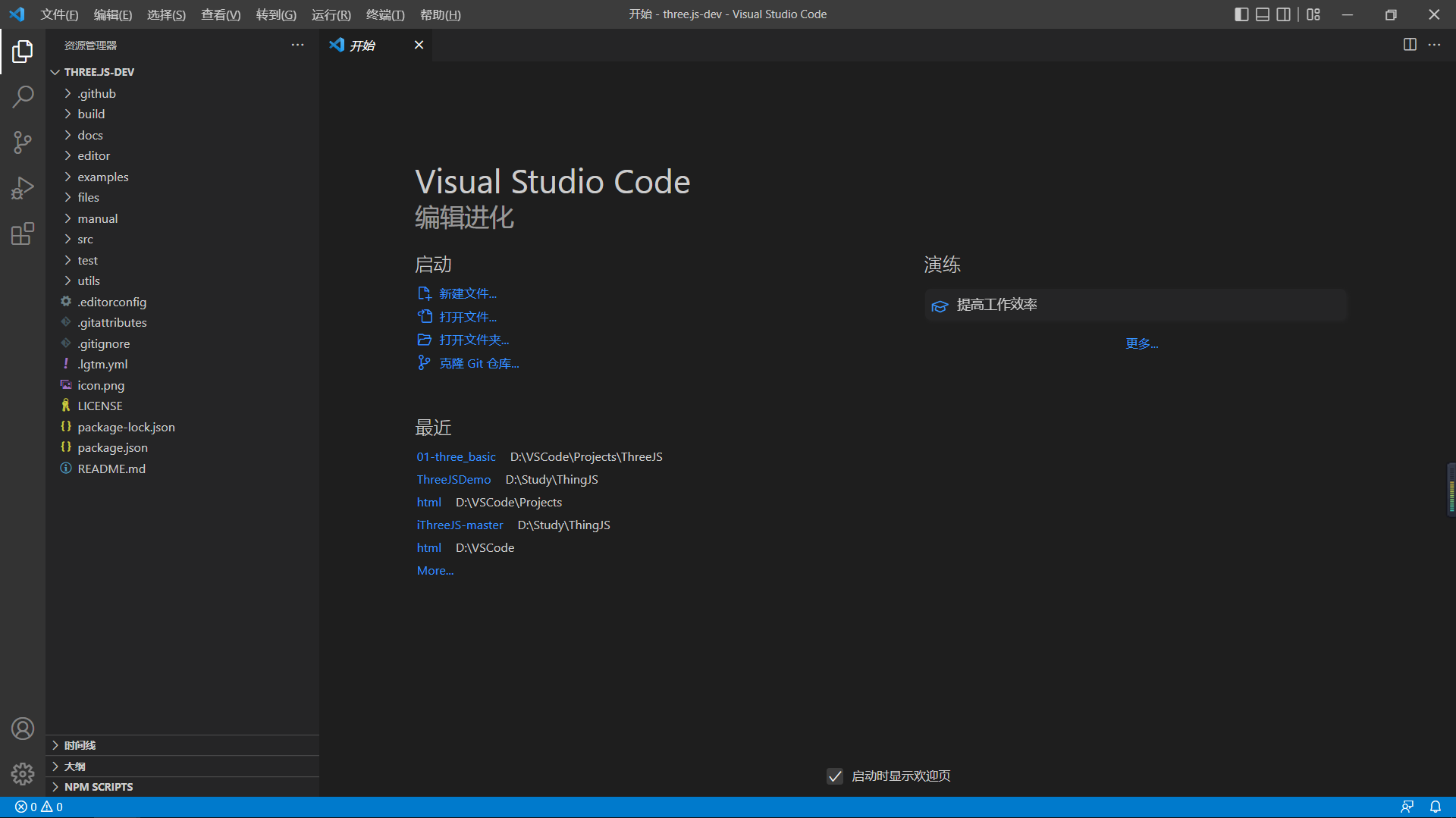Open README.md file

(x=111, y=469)
